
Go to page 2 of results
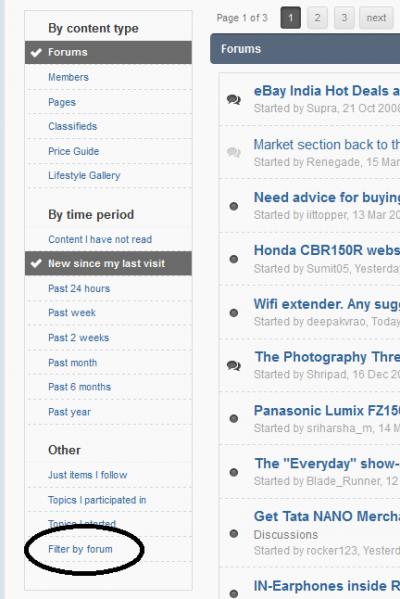(x=317, y=18)
